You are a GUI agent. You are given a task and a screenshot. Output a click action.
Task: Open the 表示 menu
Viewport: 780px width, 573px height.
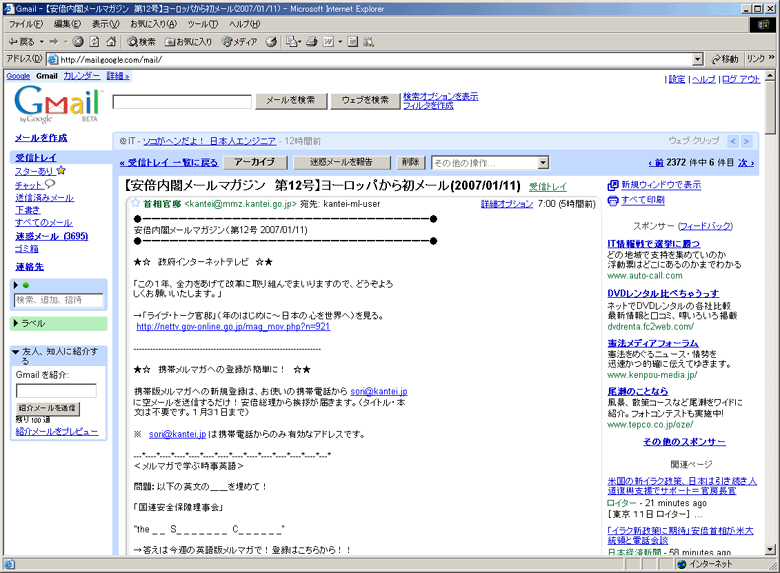click(x=105, y=24)
